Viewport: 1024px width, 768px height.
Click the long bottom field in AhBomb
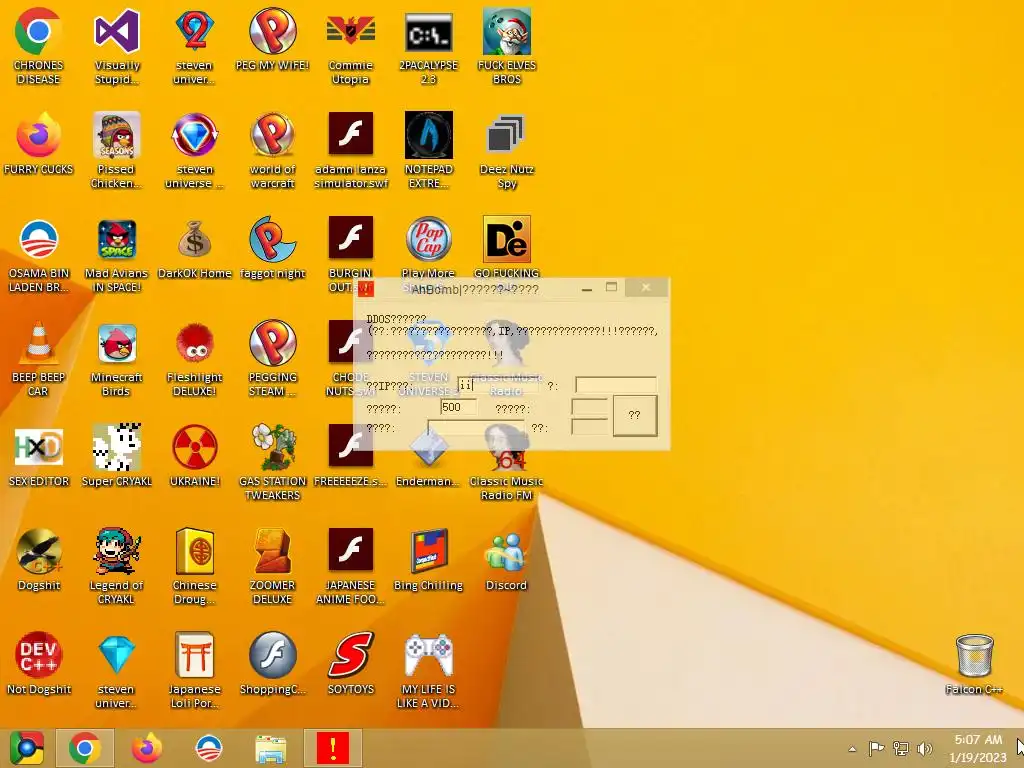(x=476, y=428)
